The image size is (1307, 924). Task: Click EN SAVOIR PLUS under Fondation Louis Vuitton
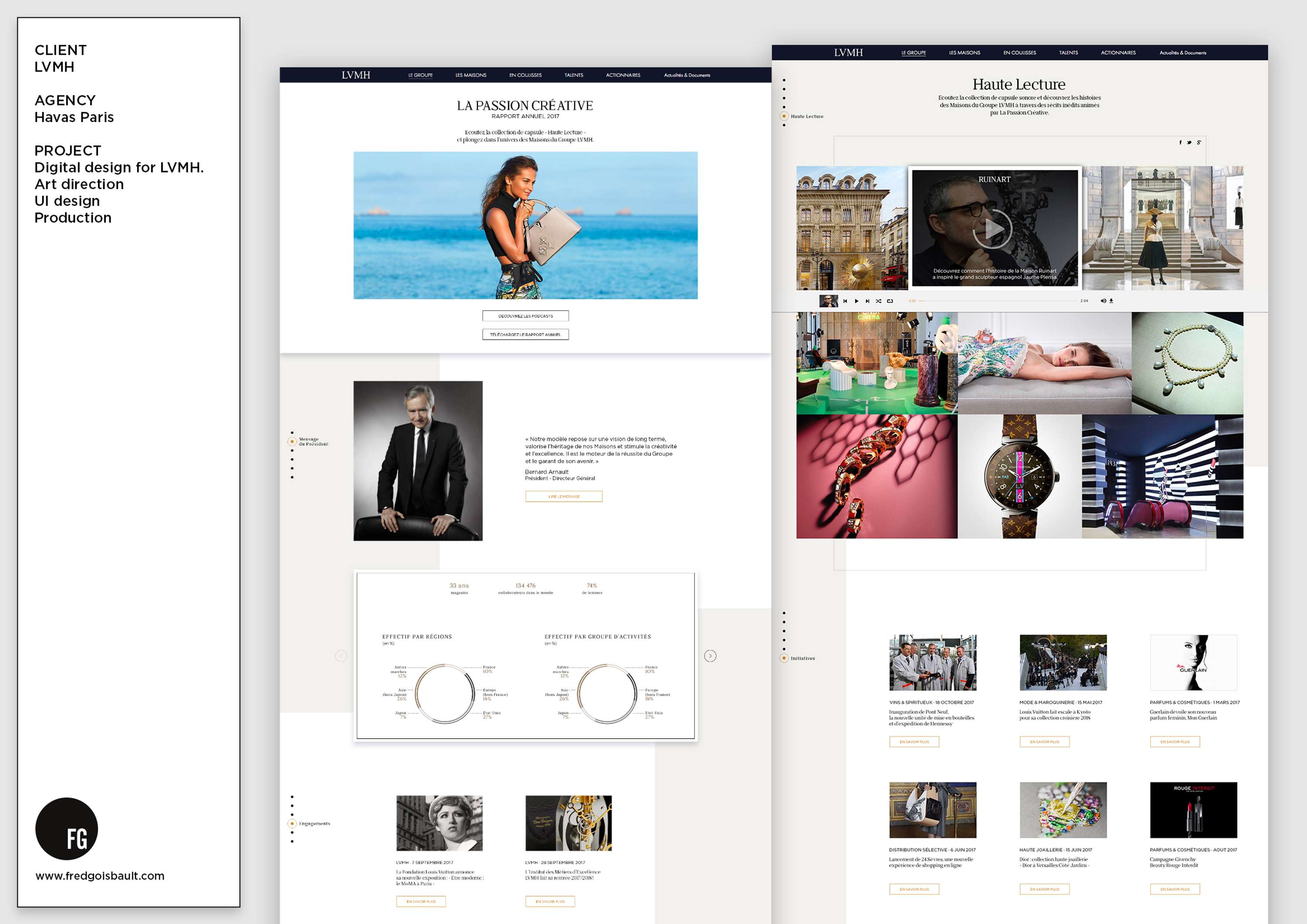(421, 901)
